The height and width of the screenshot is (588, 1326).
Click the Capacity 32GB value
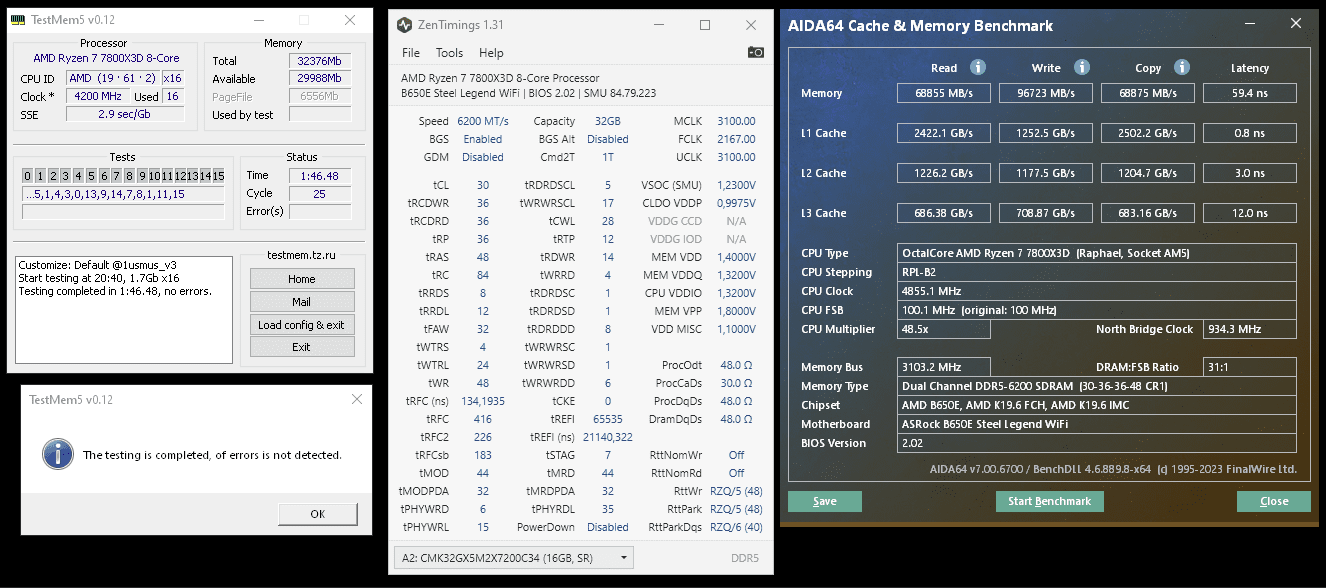tap(608, 121)
